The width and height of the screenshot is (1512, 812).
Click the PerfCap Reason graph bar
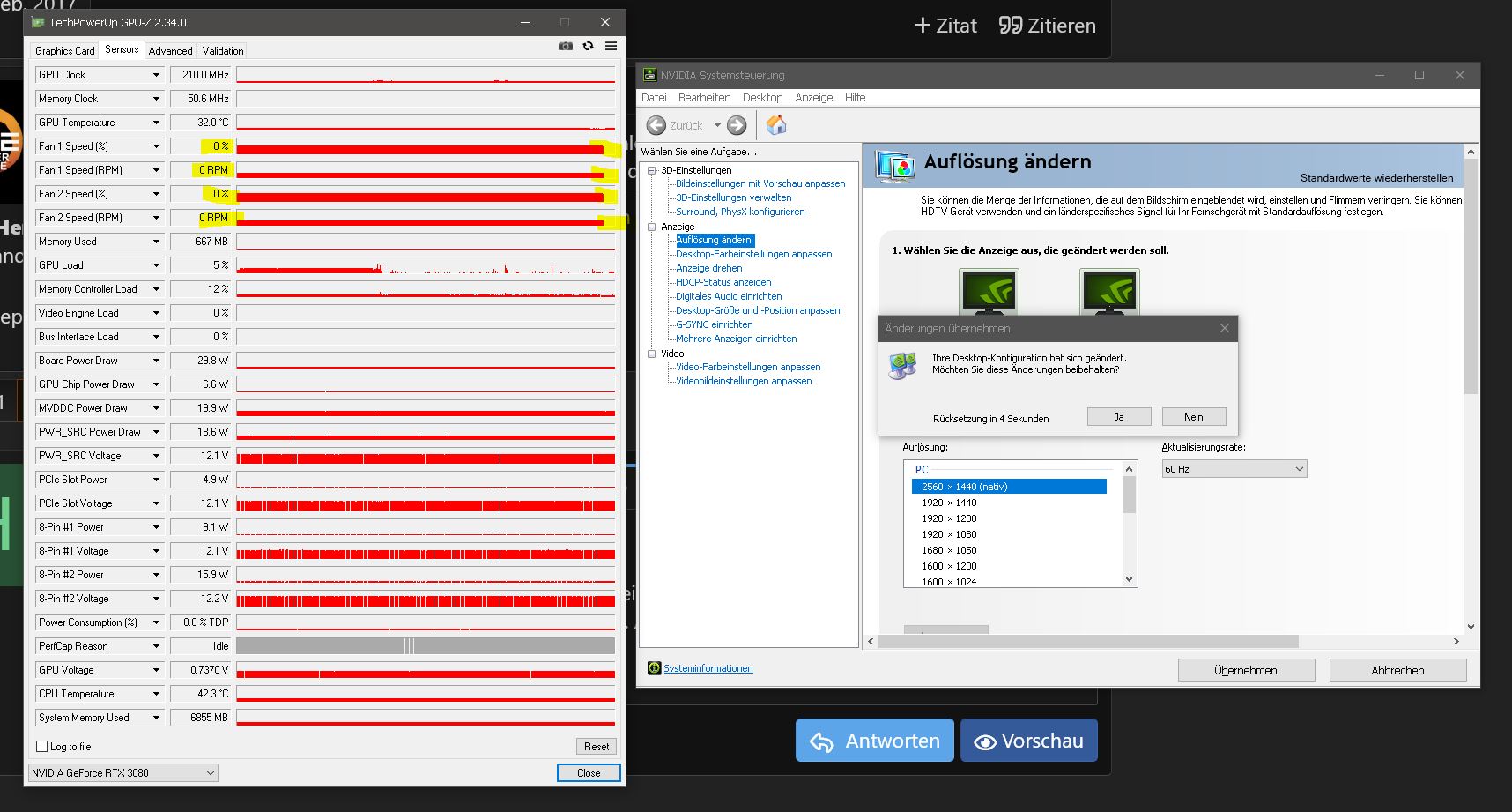pos(426,646)
